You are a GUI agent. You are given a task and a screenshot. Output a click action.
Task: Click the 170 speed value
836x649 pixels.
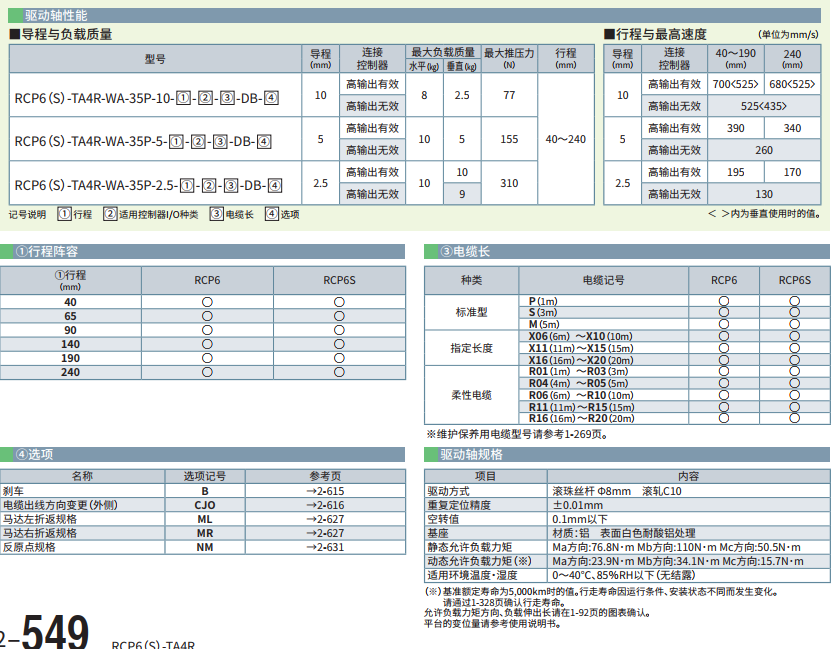pyautogui.click(x=792, y=172)
